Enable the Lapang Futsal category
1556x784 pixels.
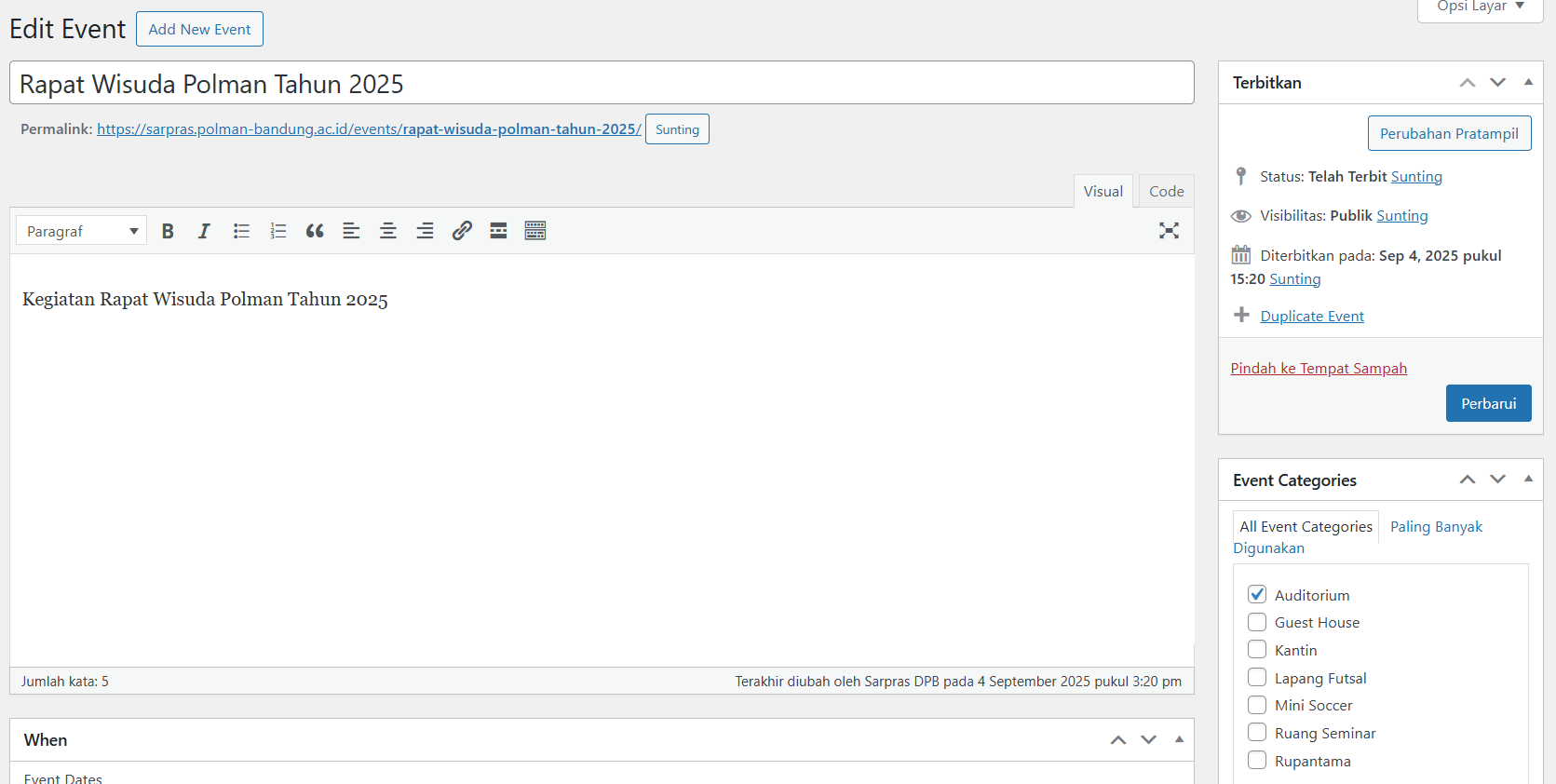pos(1257,678)
